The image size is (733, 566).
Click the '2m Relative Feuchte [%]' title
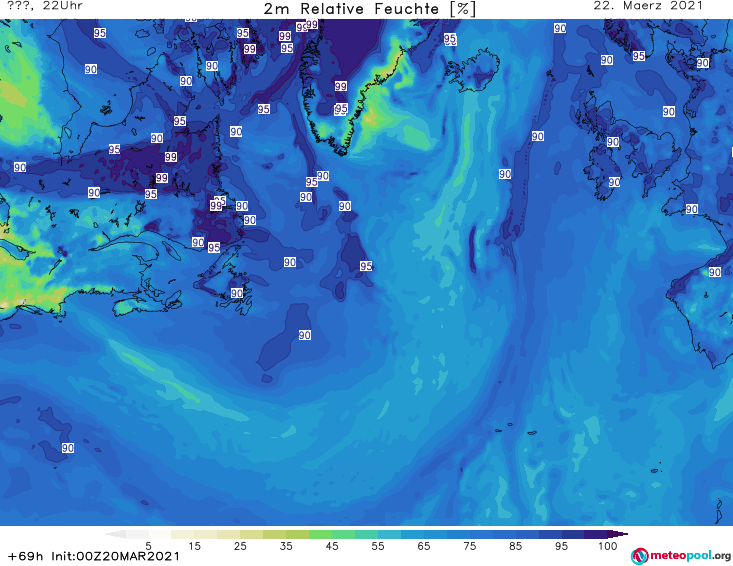369,9
